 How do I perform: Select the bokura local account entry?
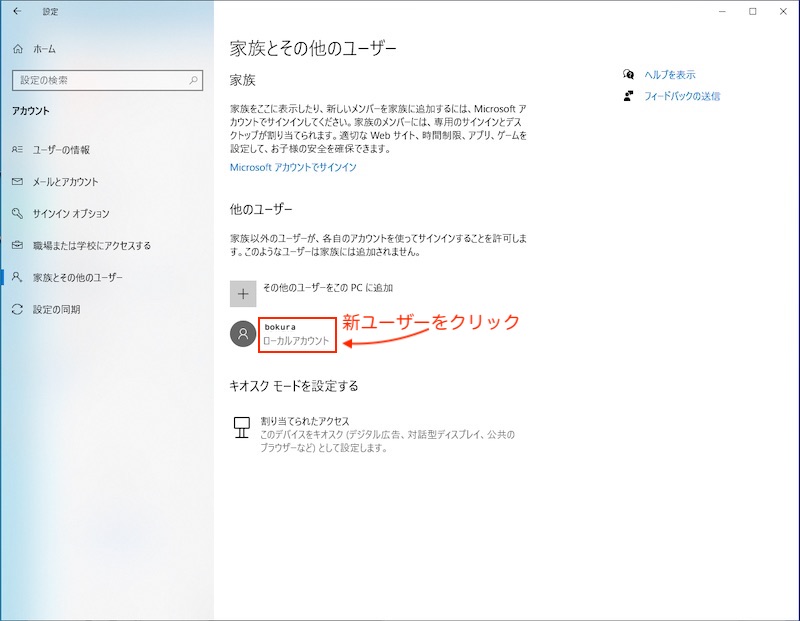(x=297, y=334)
